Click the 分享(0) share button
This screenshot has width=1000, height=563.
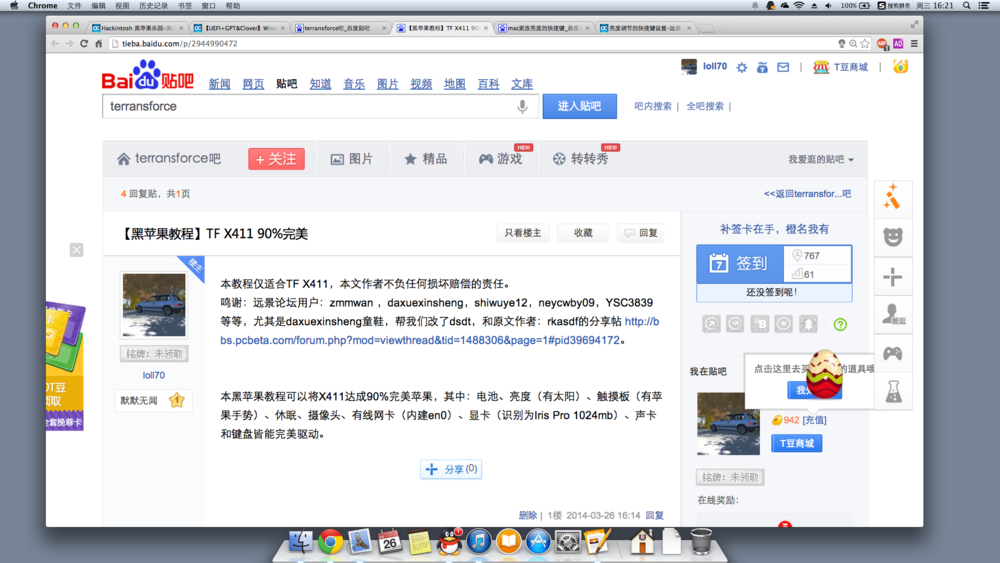coord(451,469)
